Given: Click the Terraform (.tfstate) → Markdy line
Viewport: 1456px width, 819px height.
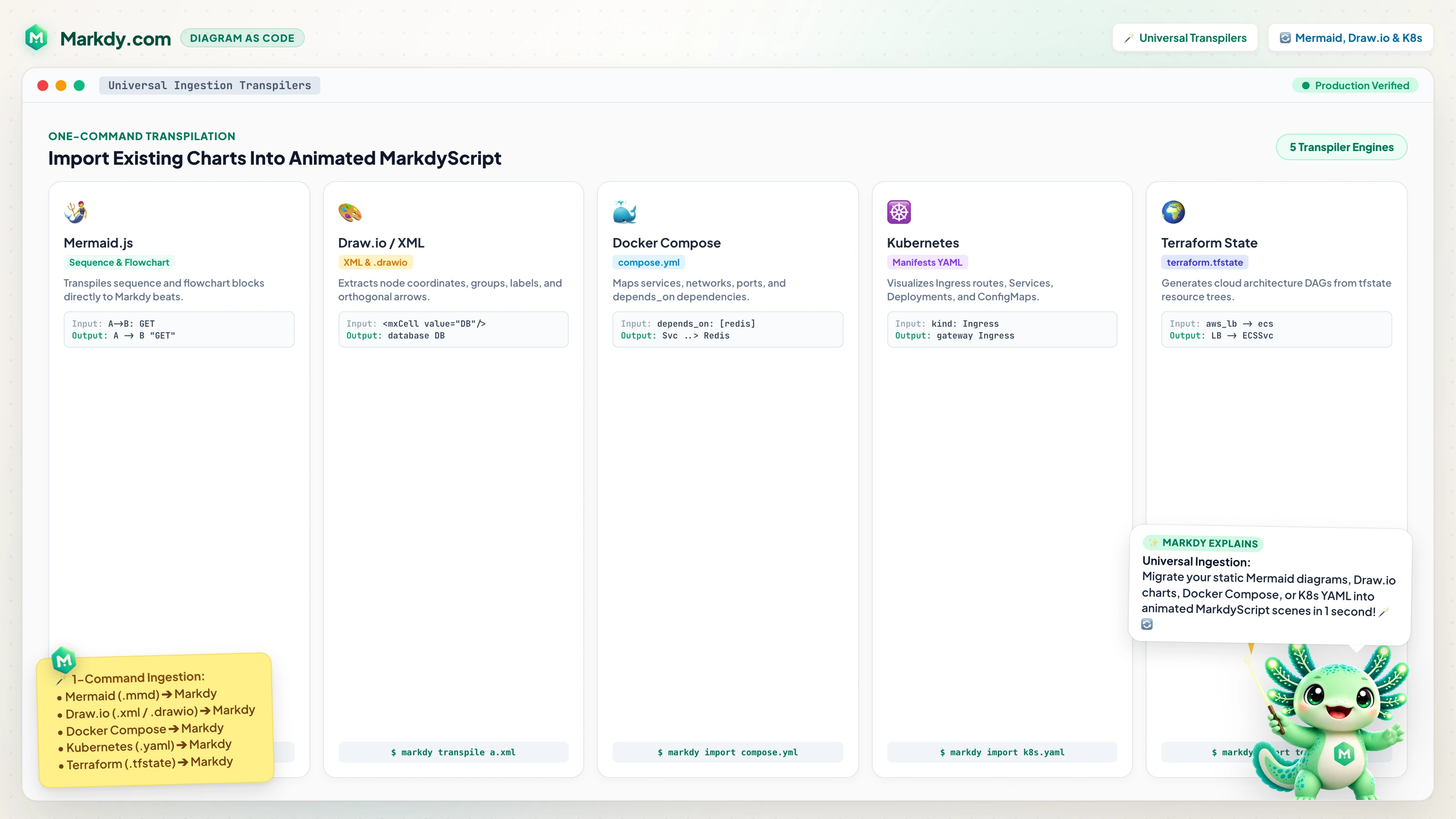Looking at the screenshot, I should [x=146, y=763].
